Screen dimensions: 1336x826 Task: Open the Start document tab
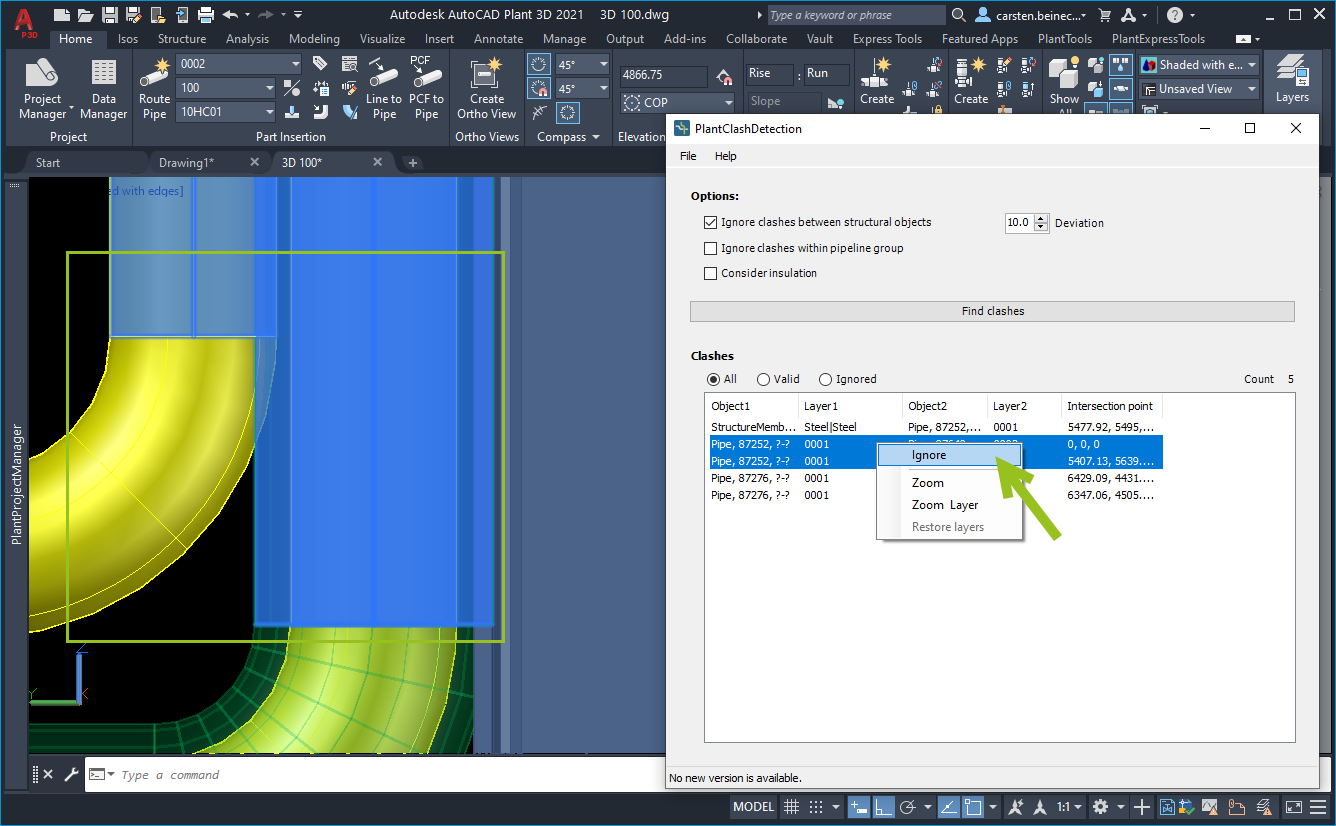(47, 163)
